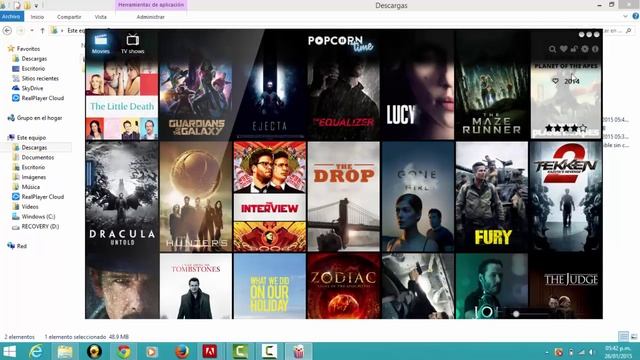Go up one folder level in Explorer
Viewport: 640px width, 360px height.
42,31
